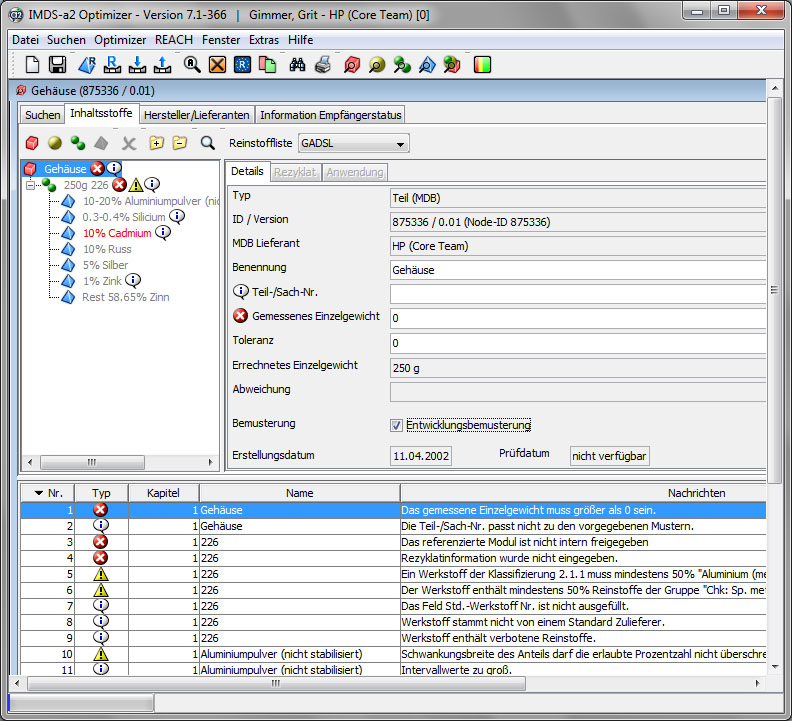Select message row 9 about verbotene Reinstoffe
This screenshot has height=721, width=792.
click(x=393, y=638)
